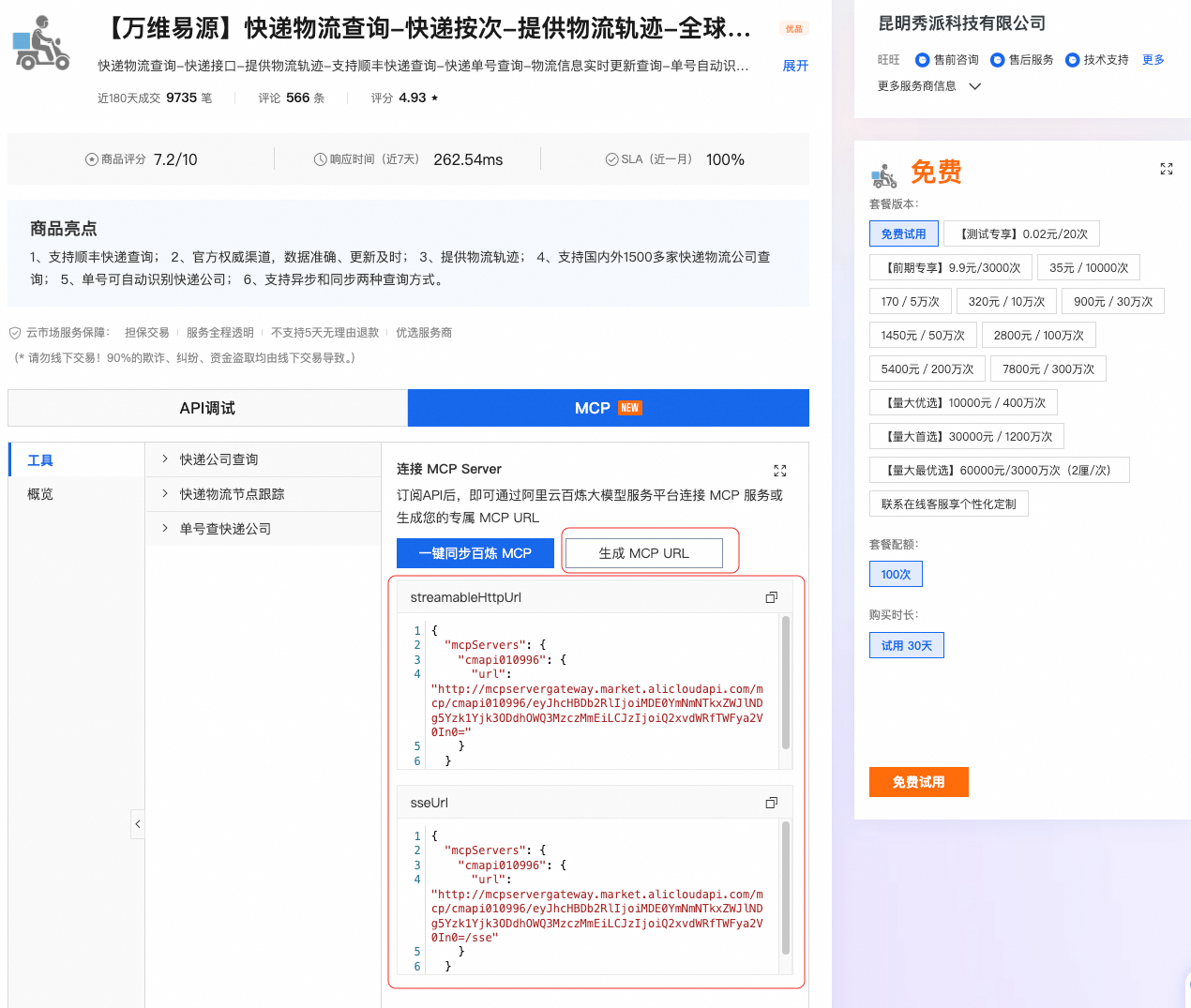Click the 近180天成交 9735 笔 stat
1191x1008 pixels.
click(x=155, y=98)
